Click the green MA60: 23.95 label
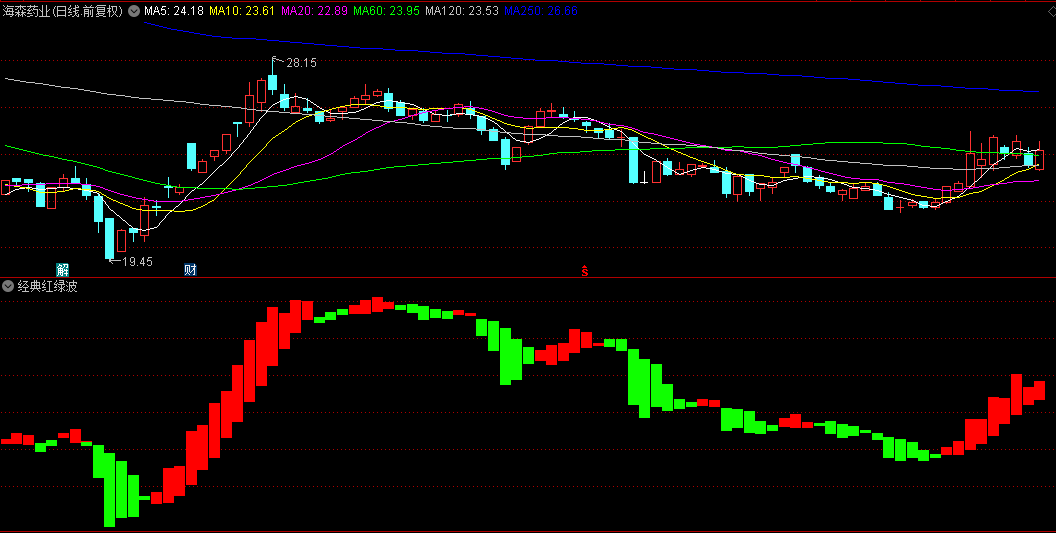This screenshot has width=1056, height=533. pyautogui.click(x=387, y=11)
